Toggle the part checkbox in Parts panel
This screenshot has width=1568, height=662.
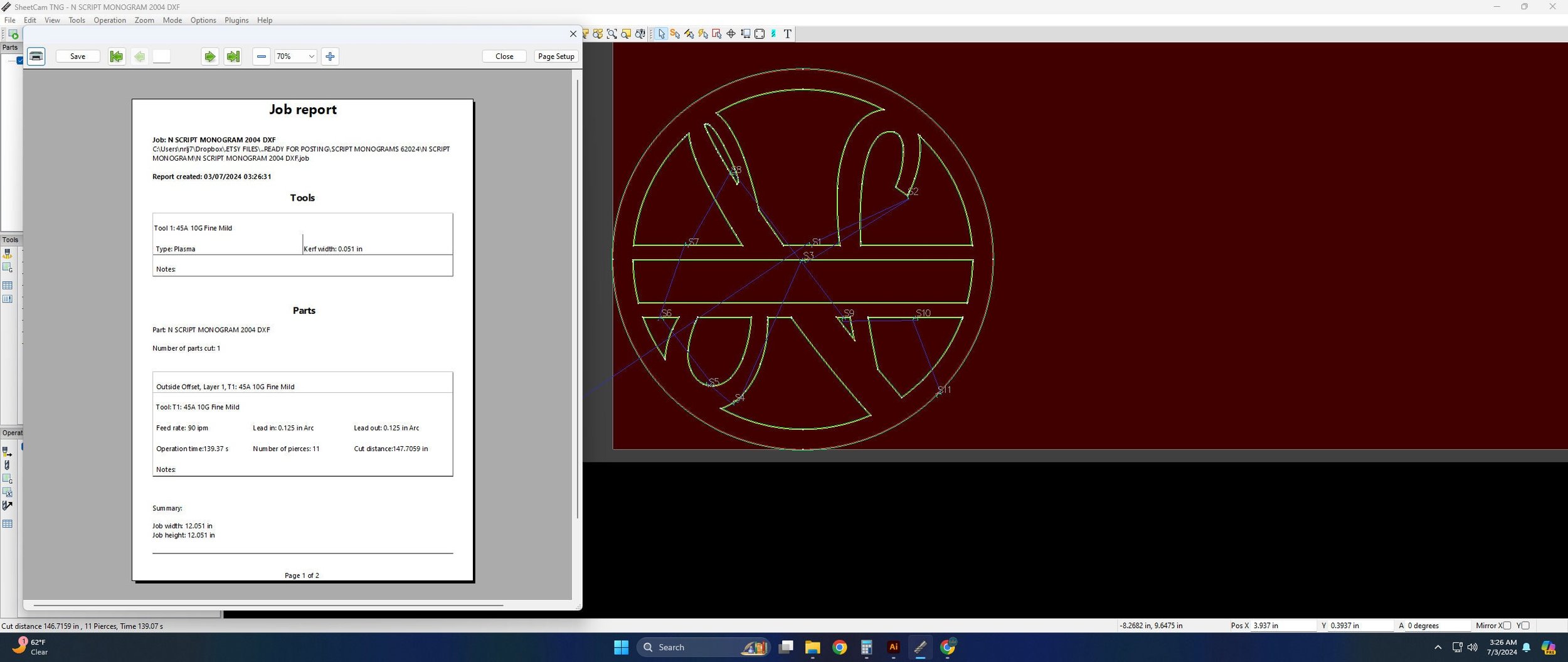[x=19, y=61]
